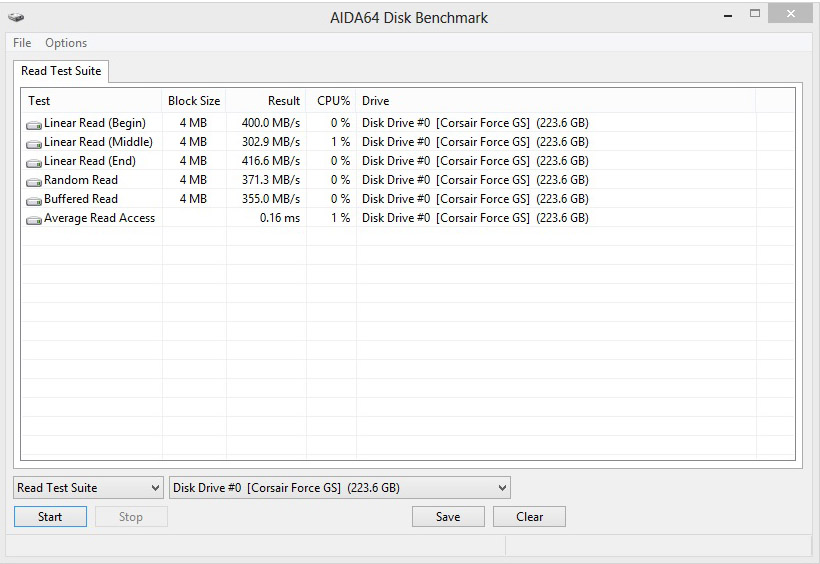This screenshot has width=820, height=564.
Task: Select the Average Read Access row text
Action: [99, 218]
